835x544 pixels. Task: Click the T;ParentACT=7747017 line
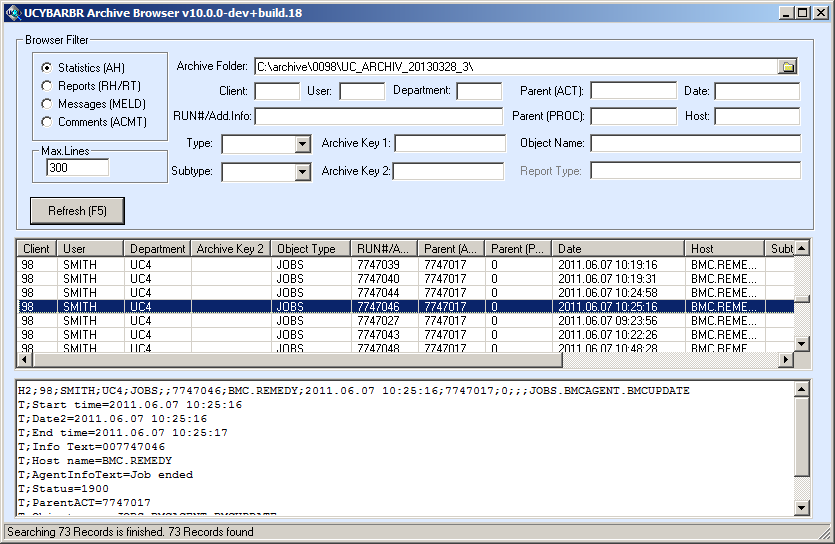click(x=84, y=502)
